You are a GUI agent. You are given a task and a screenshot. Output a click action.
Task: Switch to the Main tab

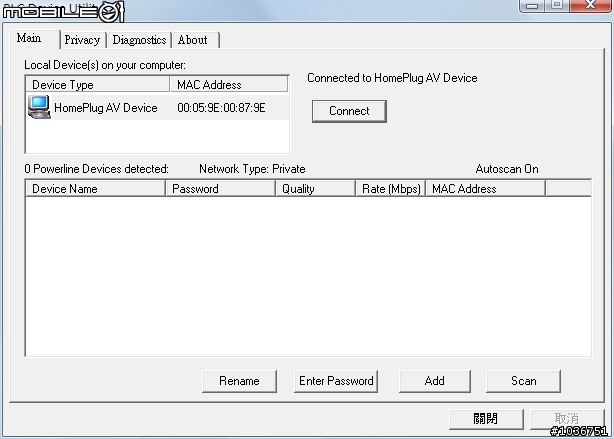(34, 39)
